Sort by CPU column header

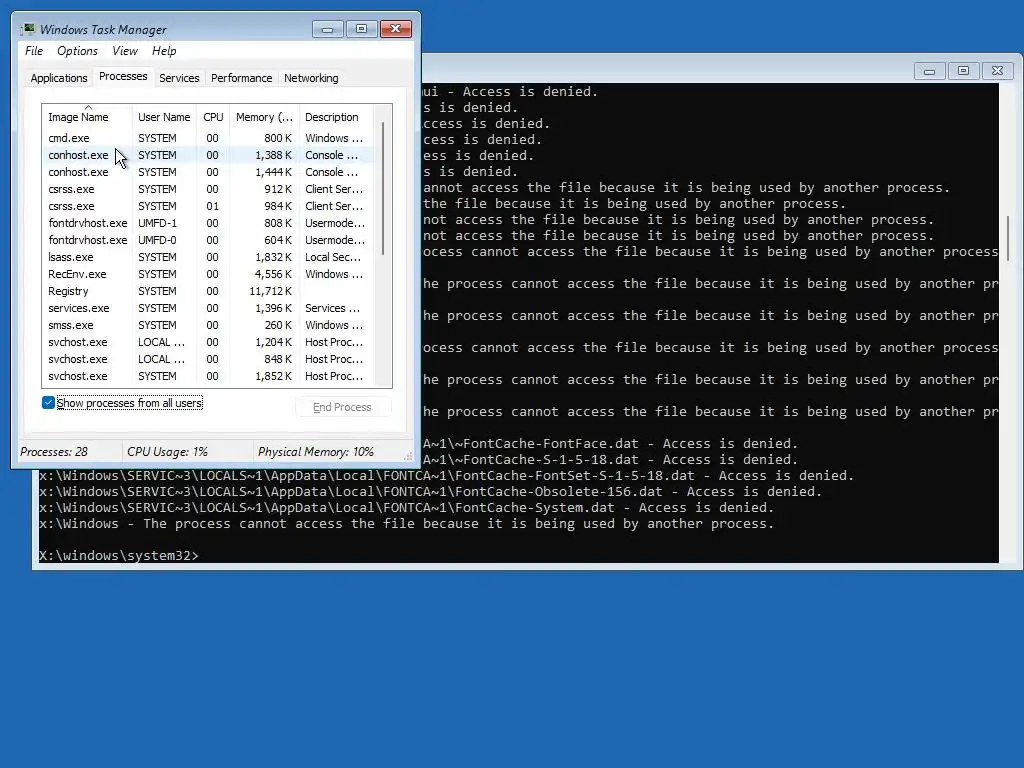213,117
